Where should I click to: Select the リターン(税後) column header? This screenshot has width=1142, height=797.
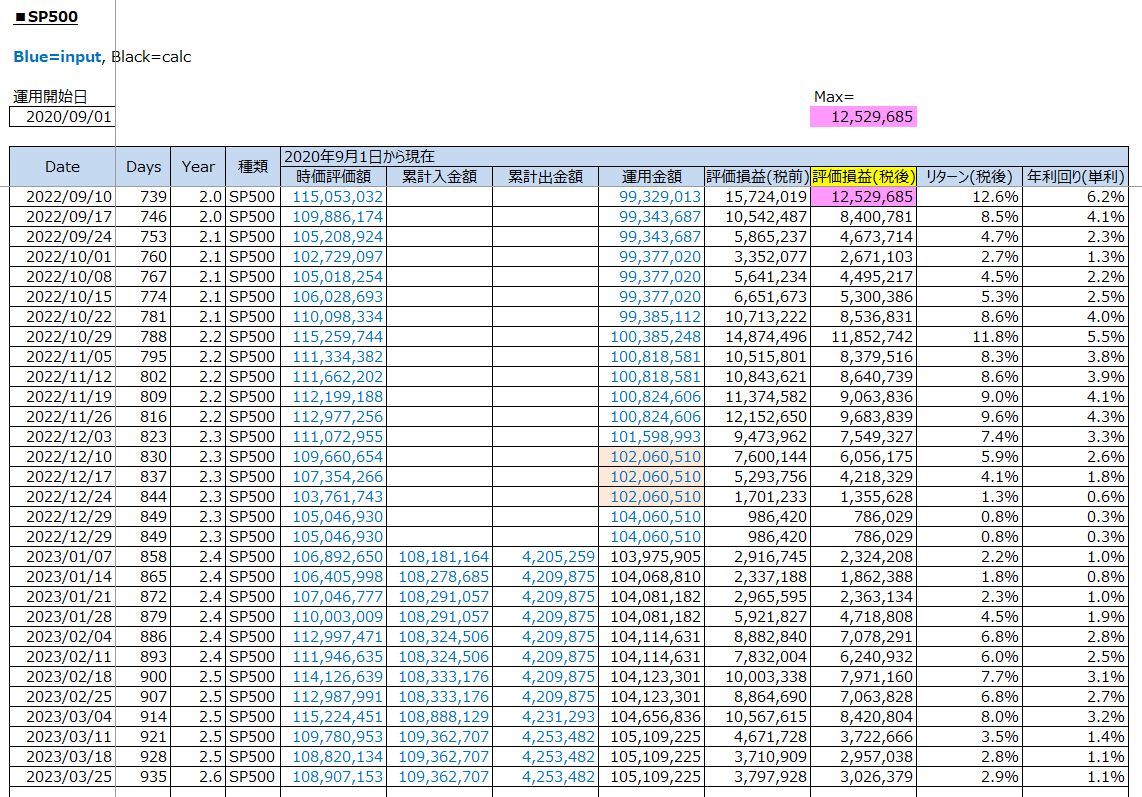click(x=969, y=177)
